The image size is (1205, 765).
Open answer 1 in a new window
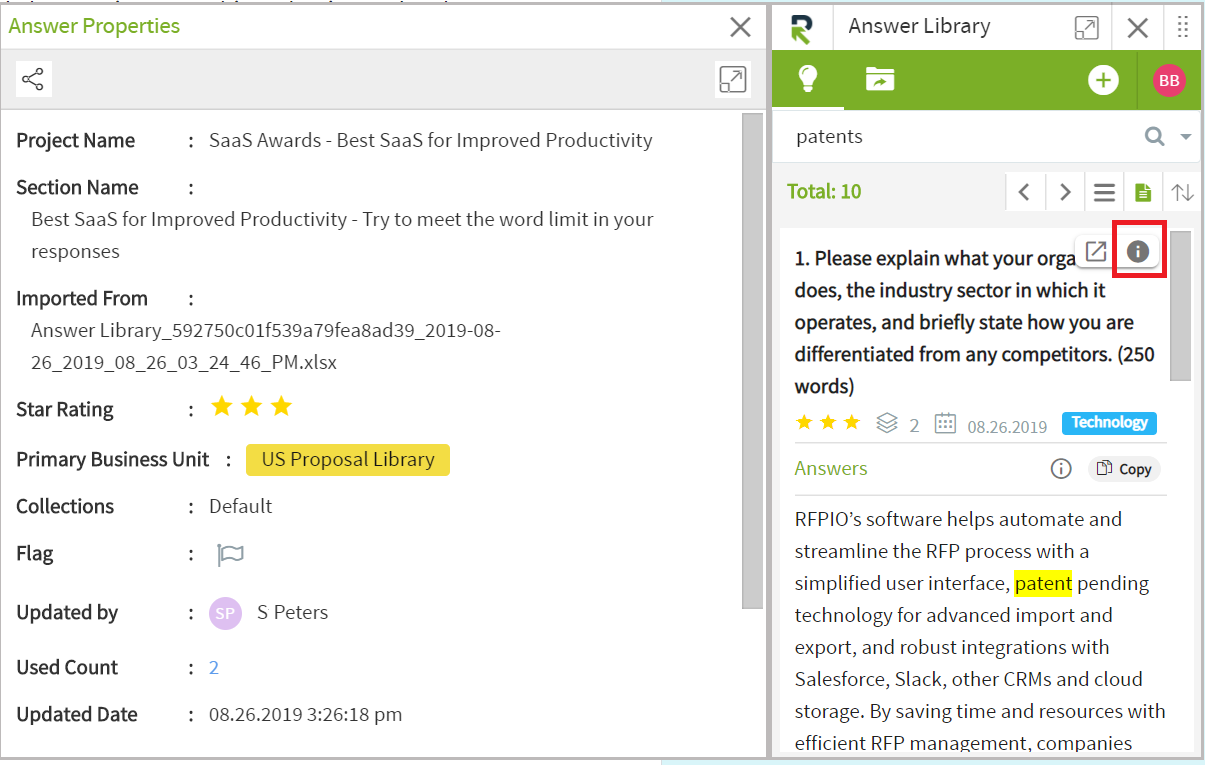pyautogui.click(x=1096, y=251)
